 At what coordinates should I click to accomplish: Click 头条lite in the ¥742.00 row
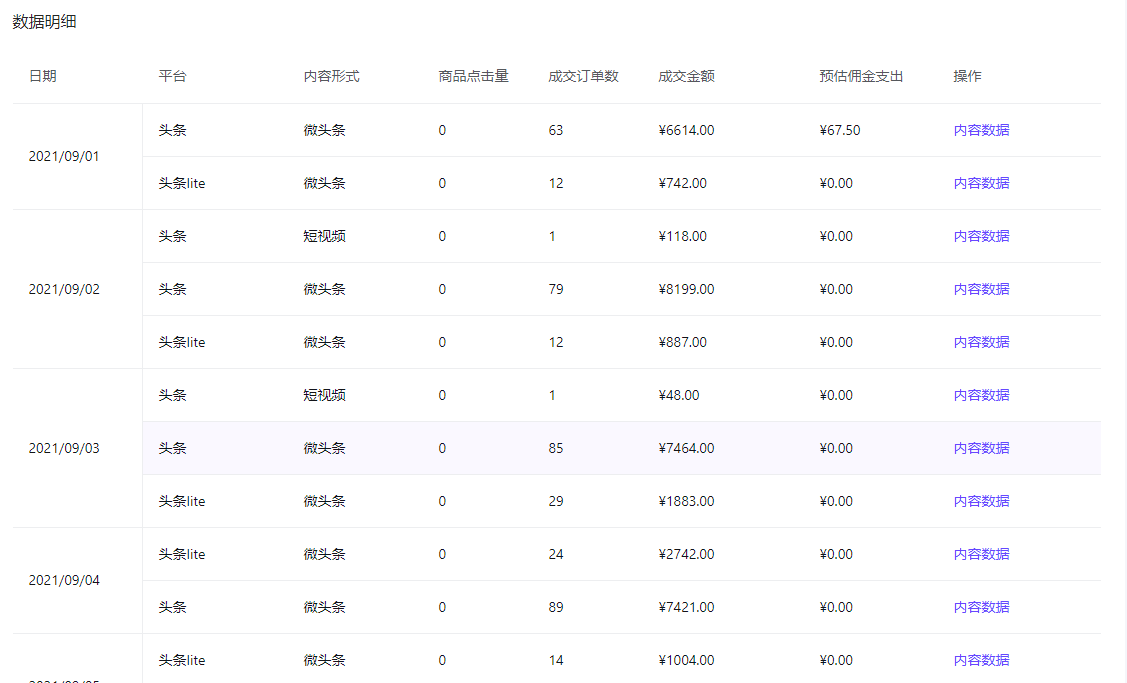[x=182, y=183]
